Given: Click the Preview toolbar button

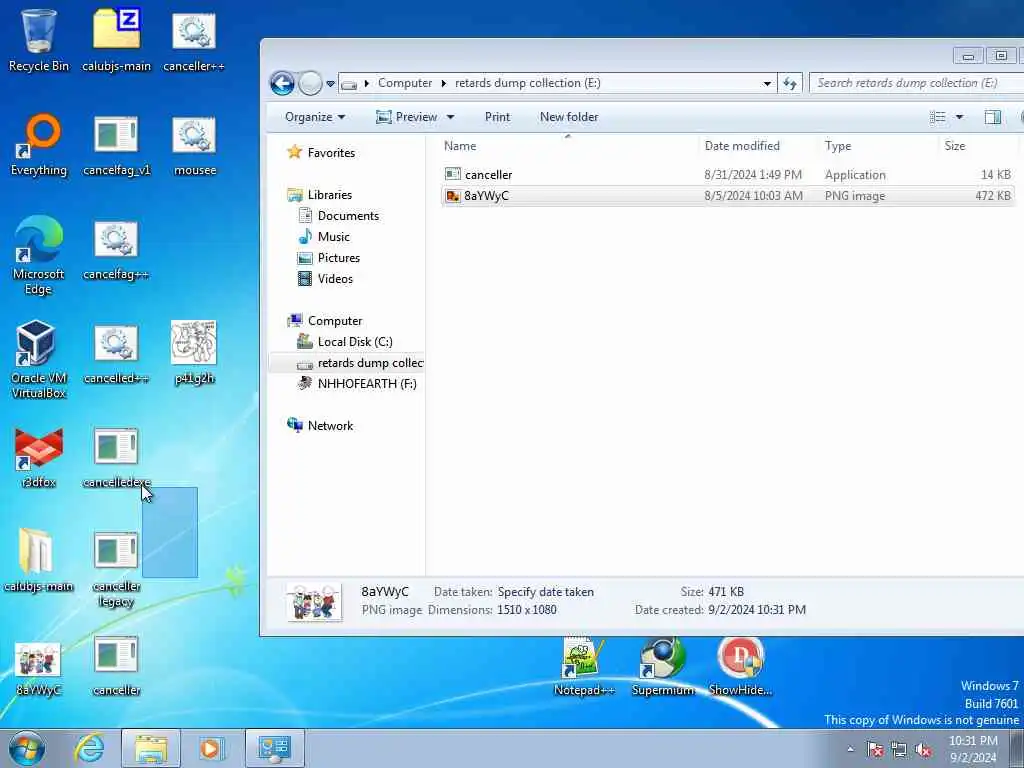Looking at the screenshot, I should tap(408, 117).
